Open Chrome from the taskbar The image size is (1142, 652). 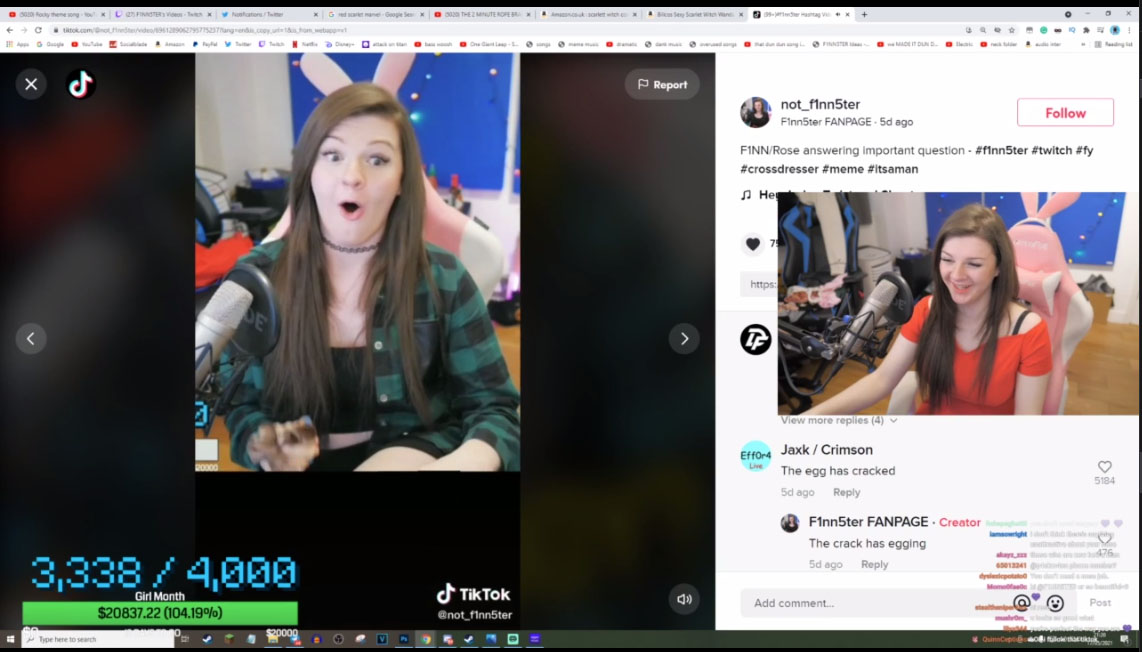pos(425,640)
